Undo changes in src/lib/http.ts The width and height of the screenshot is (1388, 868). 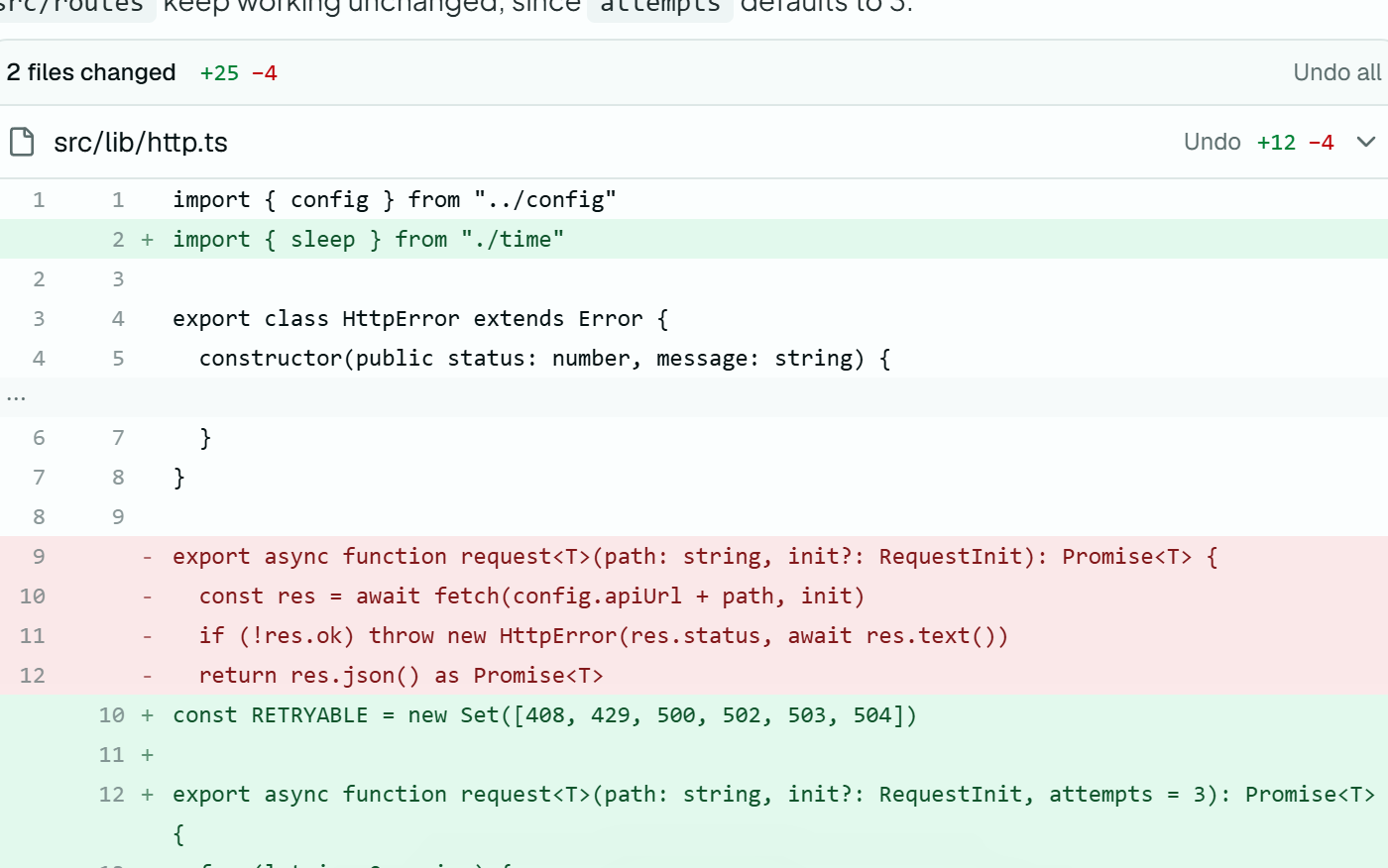click(x=1212, y=142)
